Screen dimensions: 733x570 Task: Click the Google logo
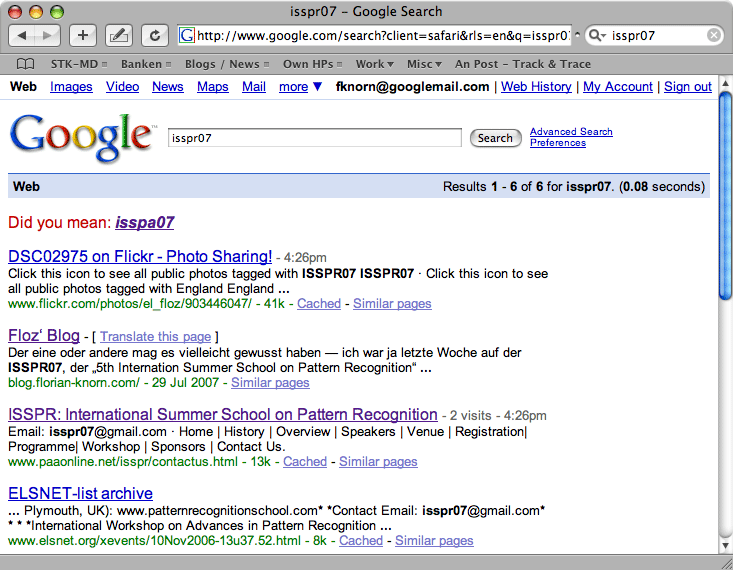83,137
